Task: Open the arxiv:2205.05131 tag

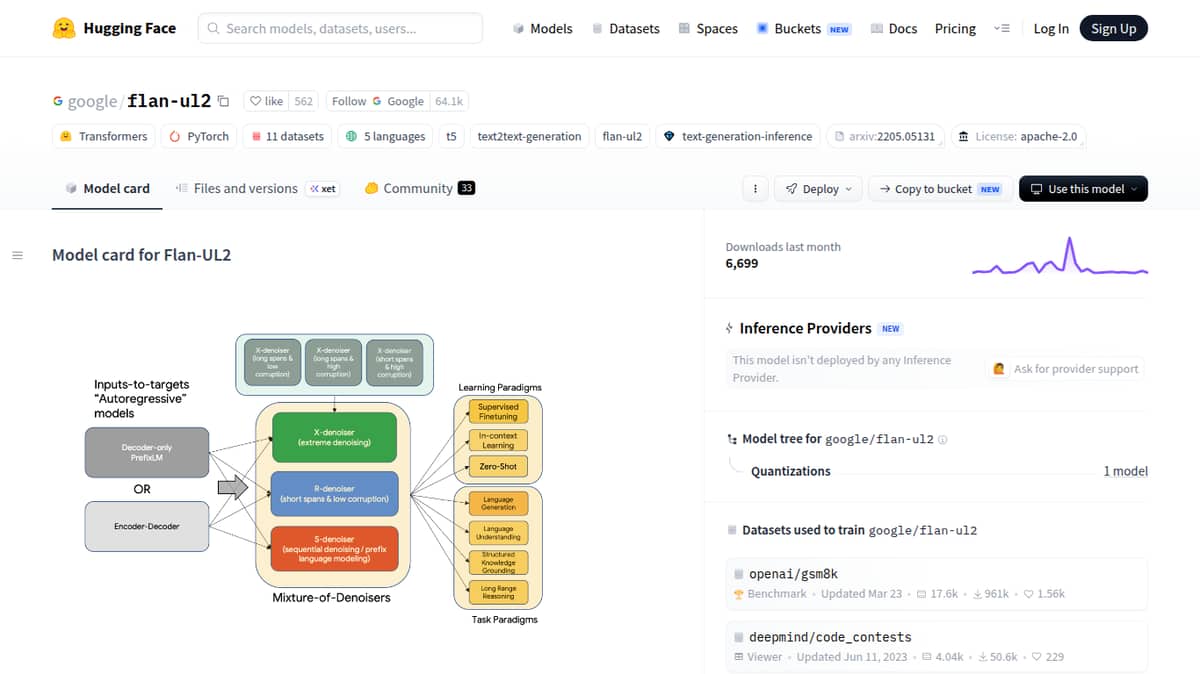Action: pyautogui.click(x=884, y=136)
